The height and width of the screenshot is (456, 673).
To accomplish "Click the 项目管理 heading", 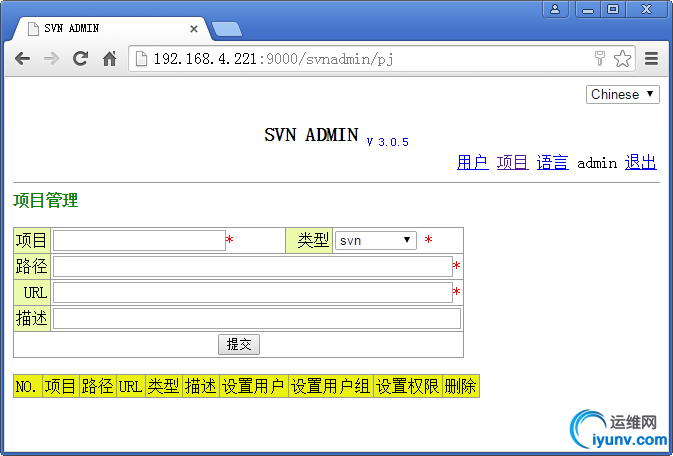I will (x=46, y=201).
